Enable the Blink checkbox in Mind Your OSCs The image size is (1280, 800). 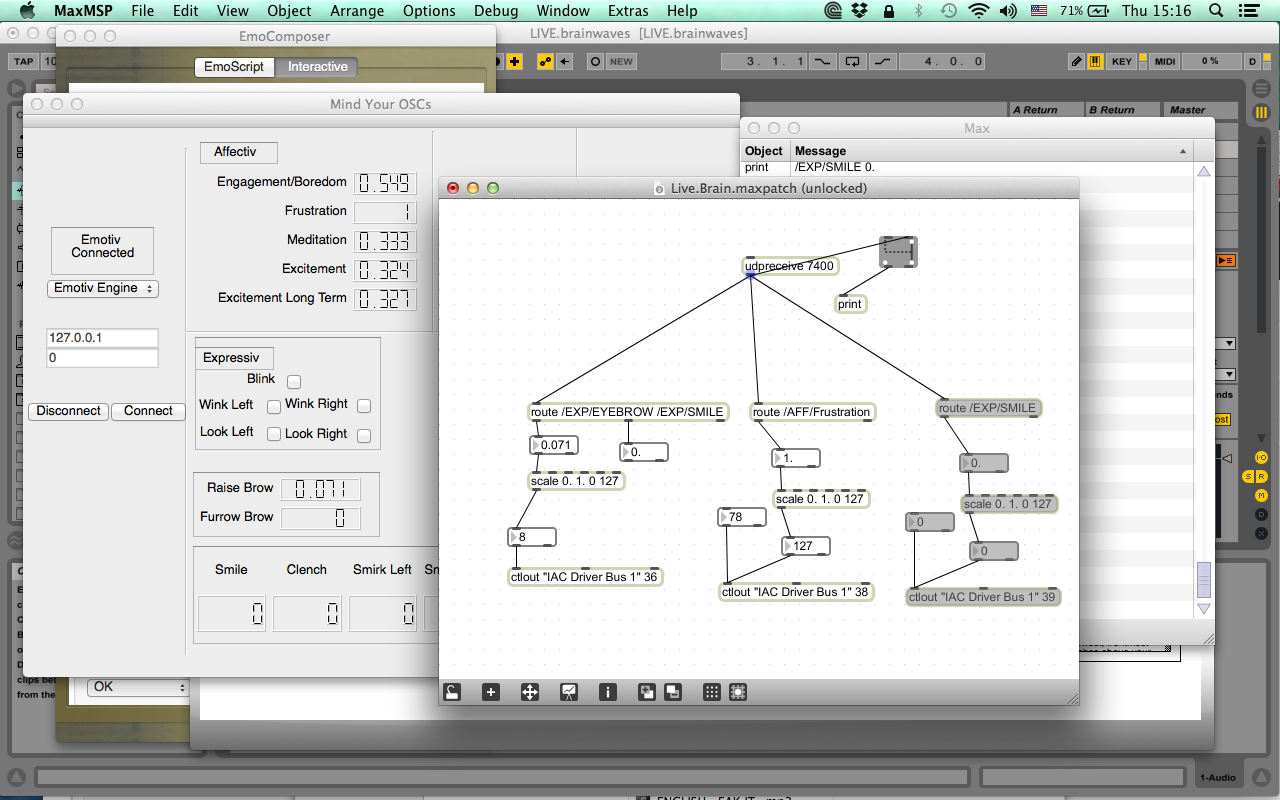click(293, 381)
